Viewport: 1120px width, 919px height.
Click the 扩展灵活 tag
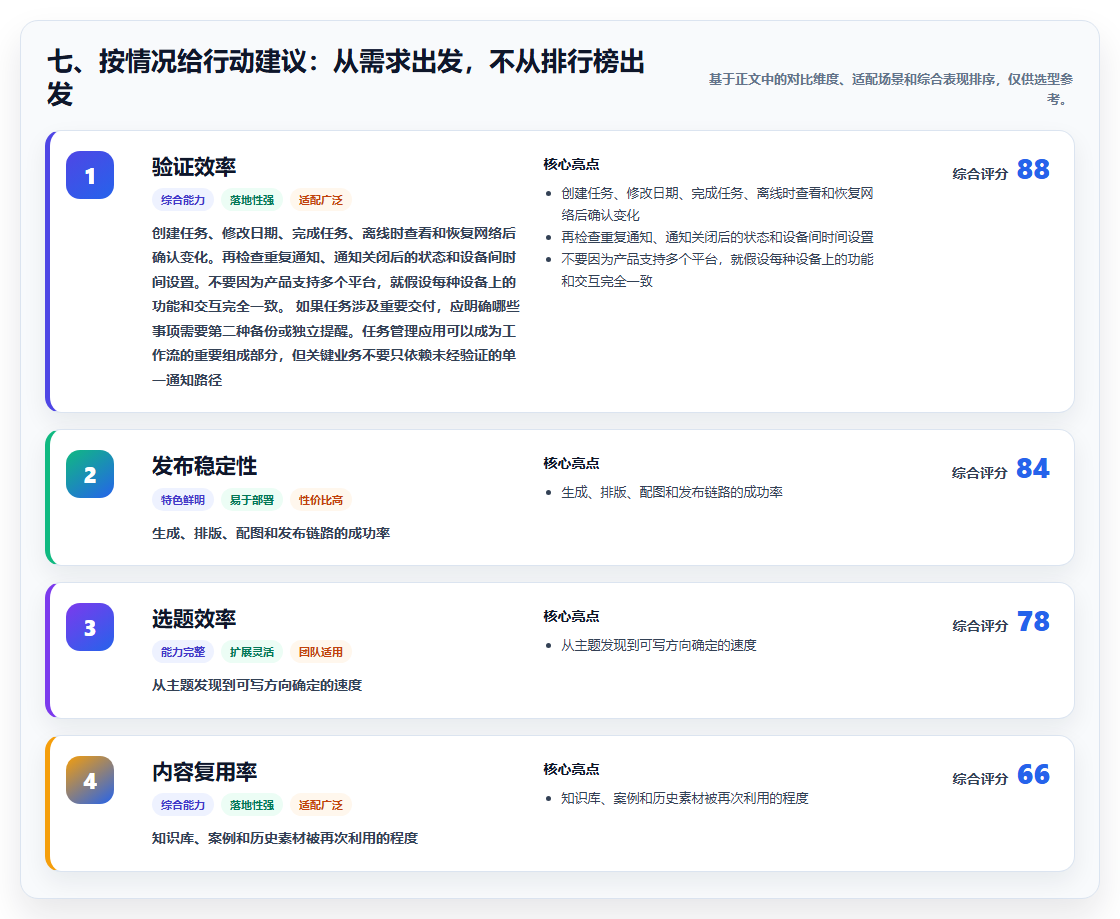point(251,652)
